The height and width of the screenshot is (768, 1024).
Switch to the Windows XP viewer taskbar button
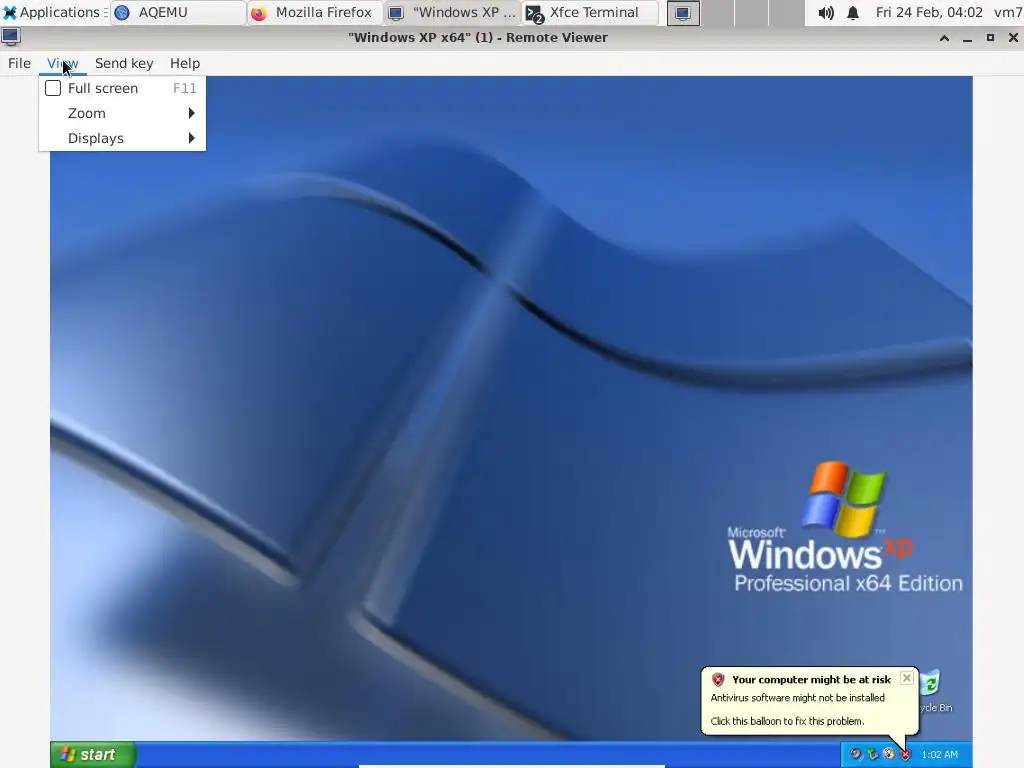tap(452, 12)
